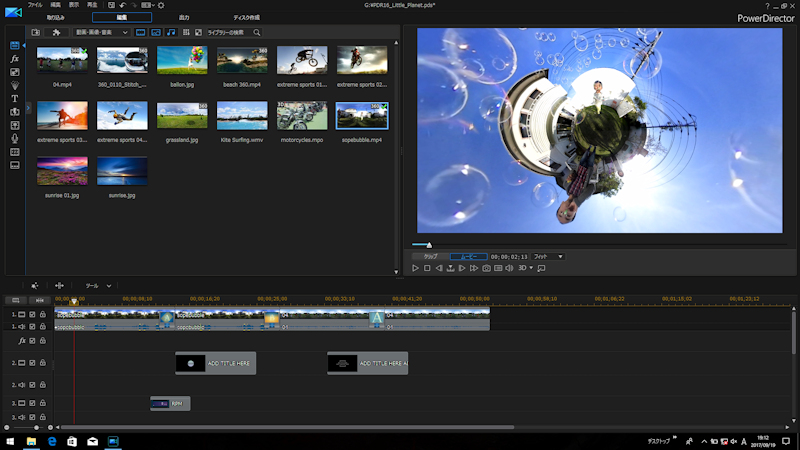Open the Title Room (T) in sidebar
The image size is (800, 450).
[15, 99]
